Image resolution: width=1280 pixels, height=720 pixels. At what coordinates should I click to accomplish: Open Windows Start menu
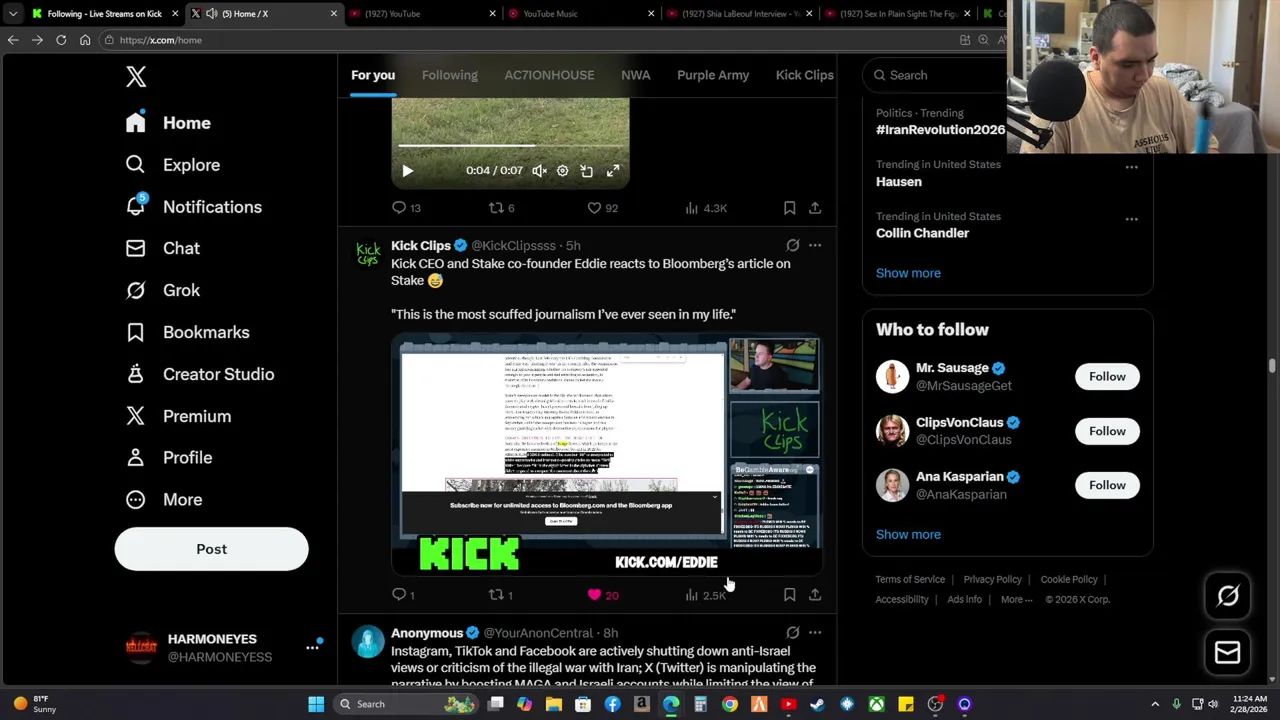click(316, 704)
